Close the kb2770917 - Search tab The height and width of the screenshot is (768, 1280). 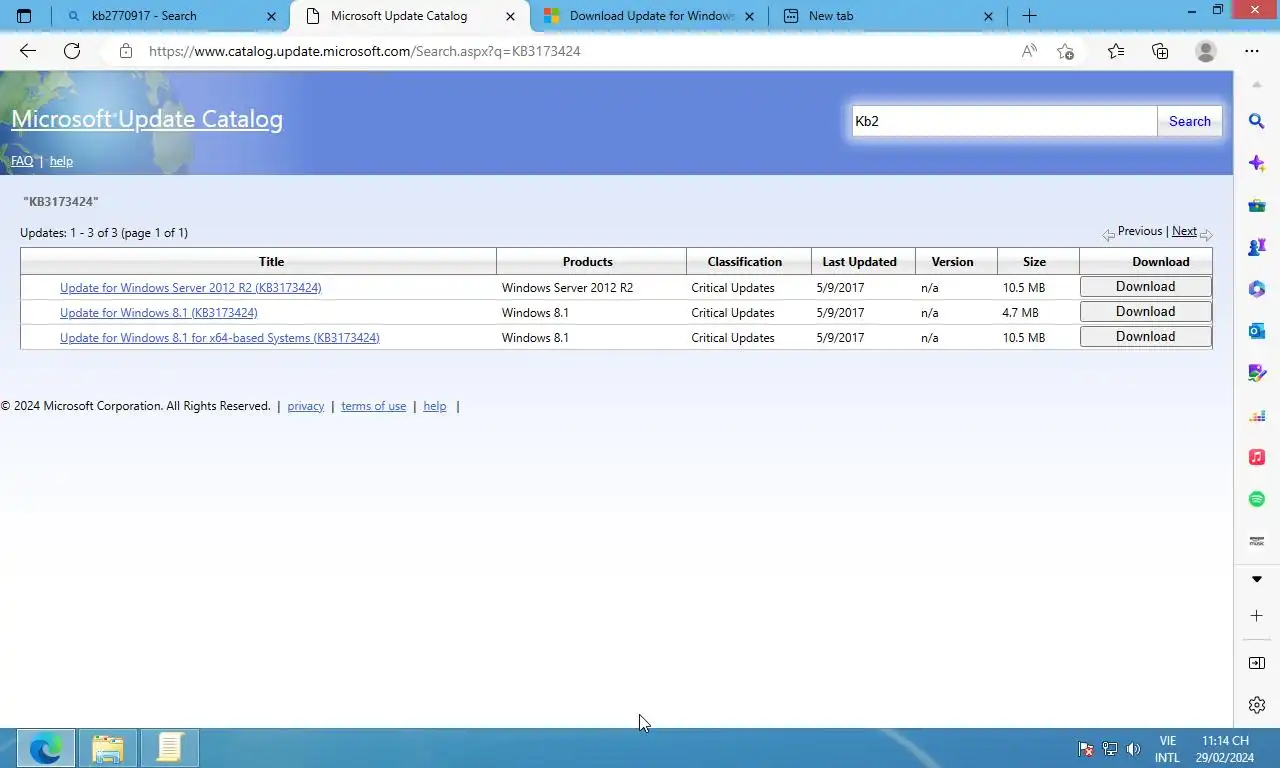(271, 16)
